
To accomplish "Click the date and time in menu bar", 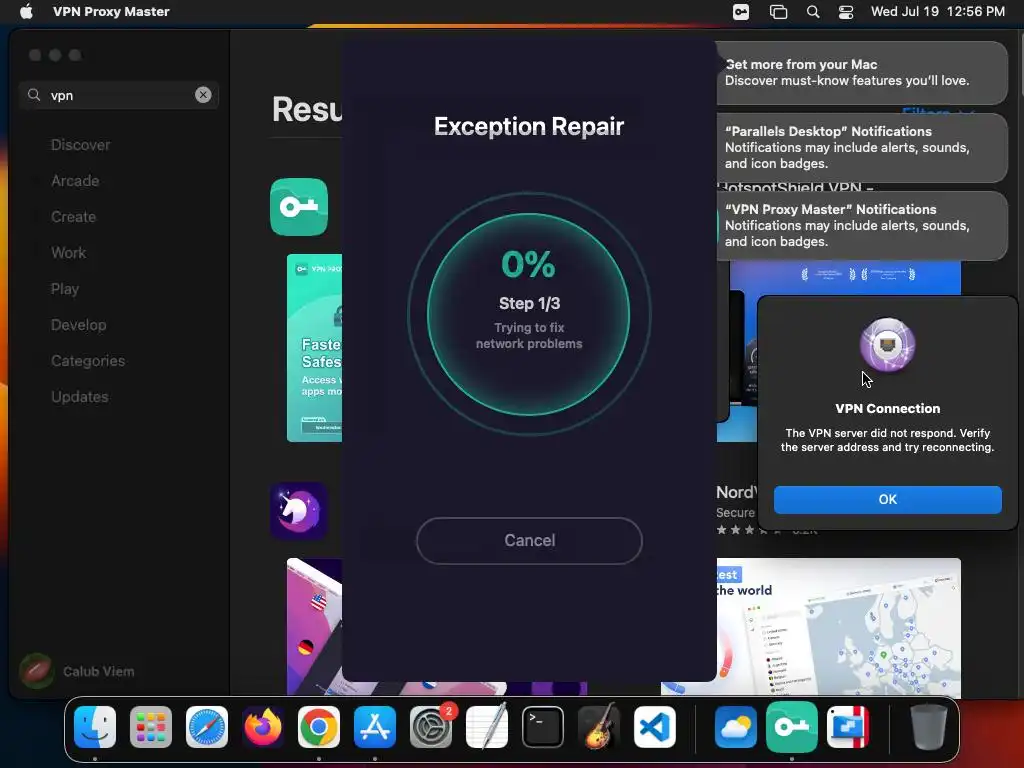I will pos(938,12).
